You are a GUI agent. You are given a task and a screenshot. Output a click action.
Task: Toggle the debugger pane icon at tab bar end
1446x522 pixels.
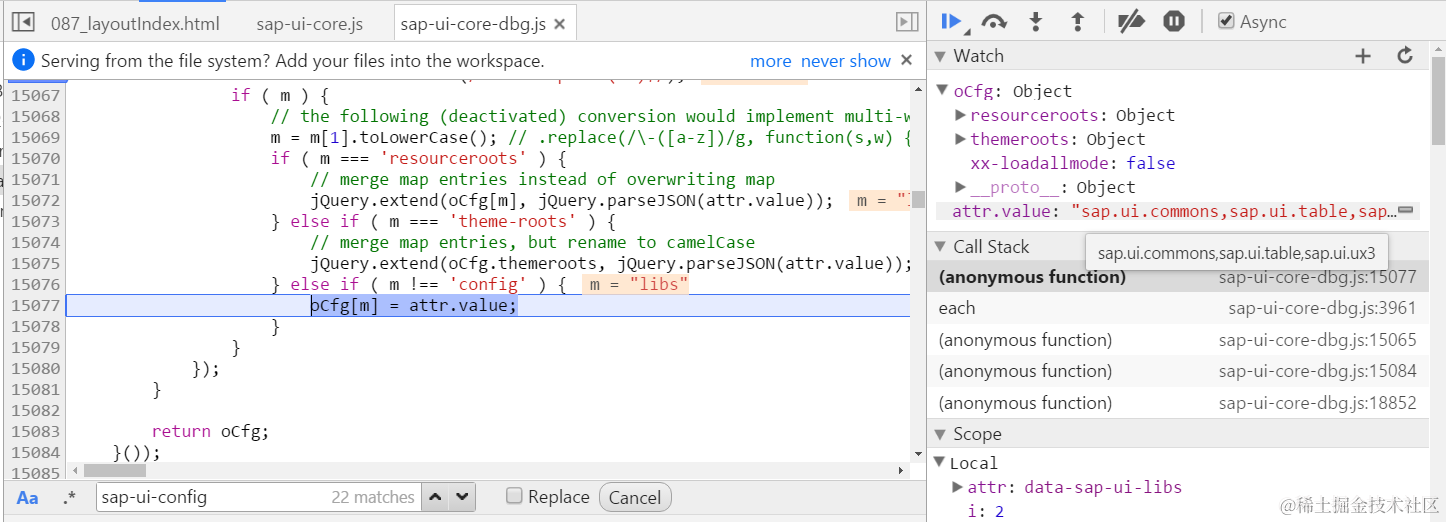point(907,22)
